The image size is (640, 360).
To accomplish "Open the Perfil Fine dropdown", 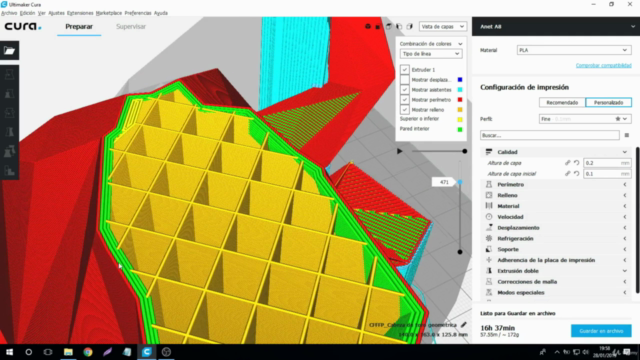I will click(585, 119).
